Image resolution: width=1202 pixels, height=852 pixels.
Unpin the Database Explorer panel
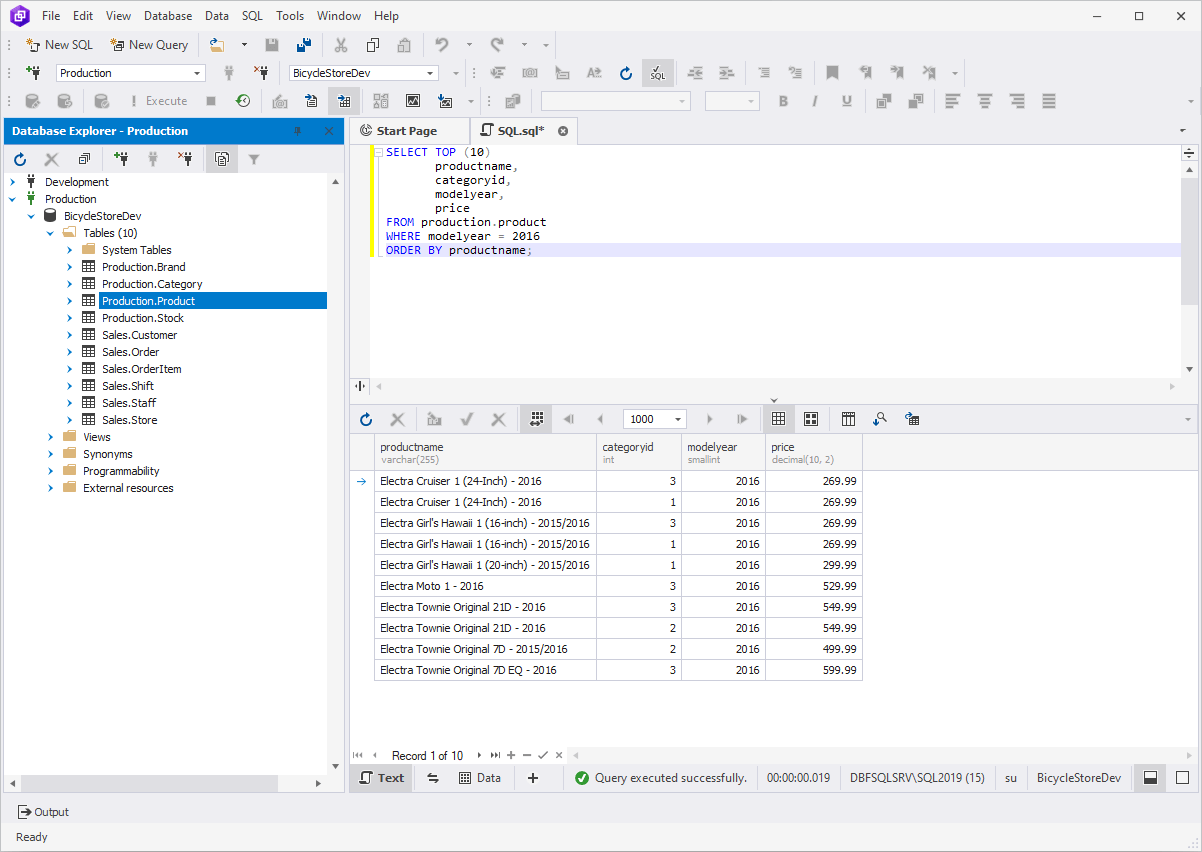(x=297, y=131)
